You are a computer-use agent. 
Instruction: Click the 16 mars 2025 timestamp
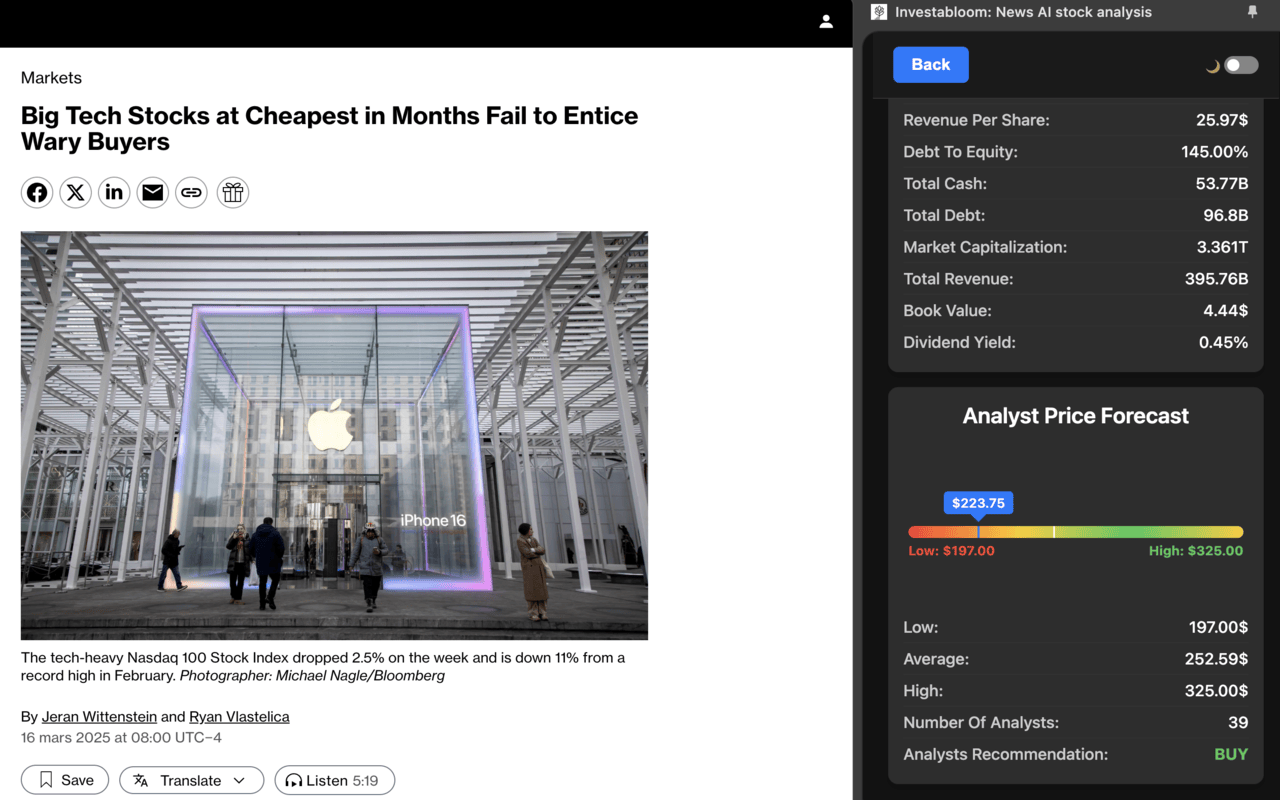pyautogui.click(x=121, y=738)
